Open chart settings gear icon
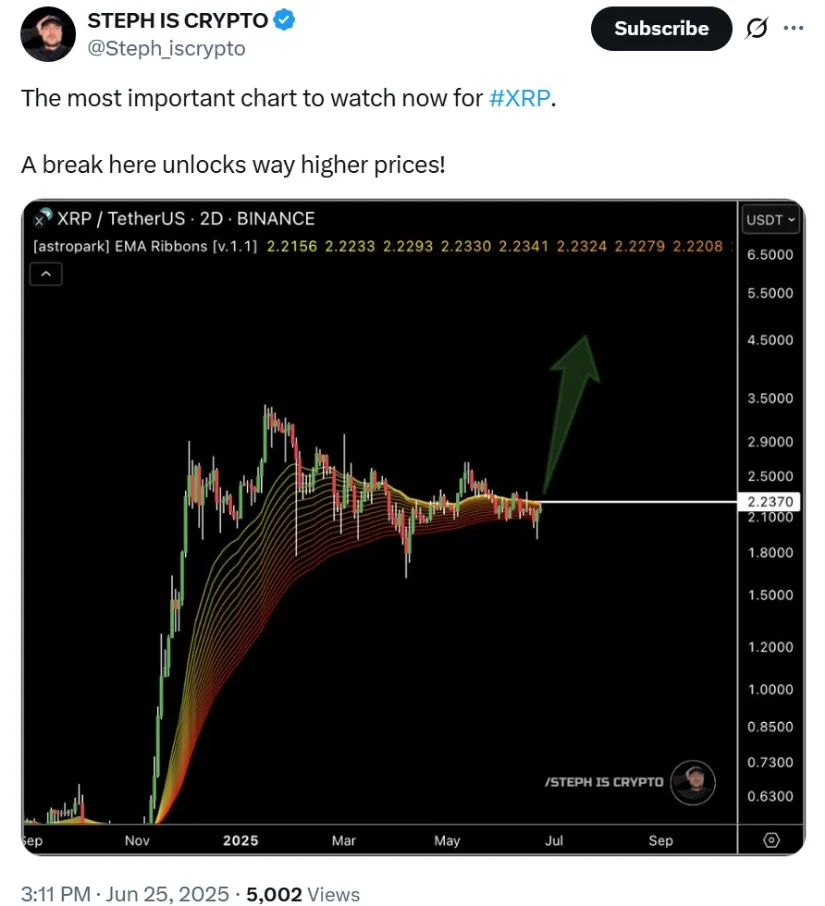This screenshot has width=825, height=906. click(x=770, y=840)
